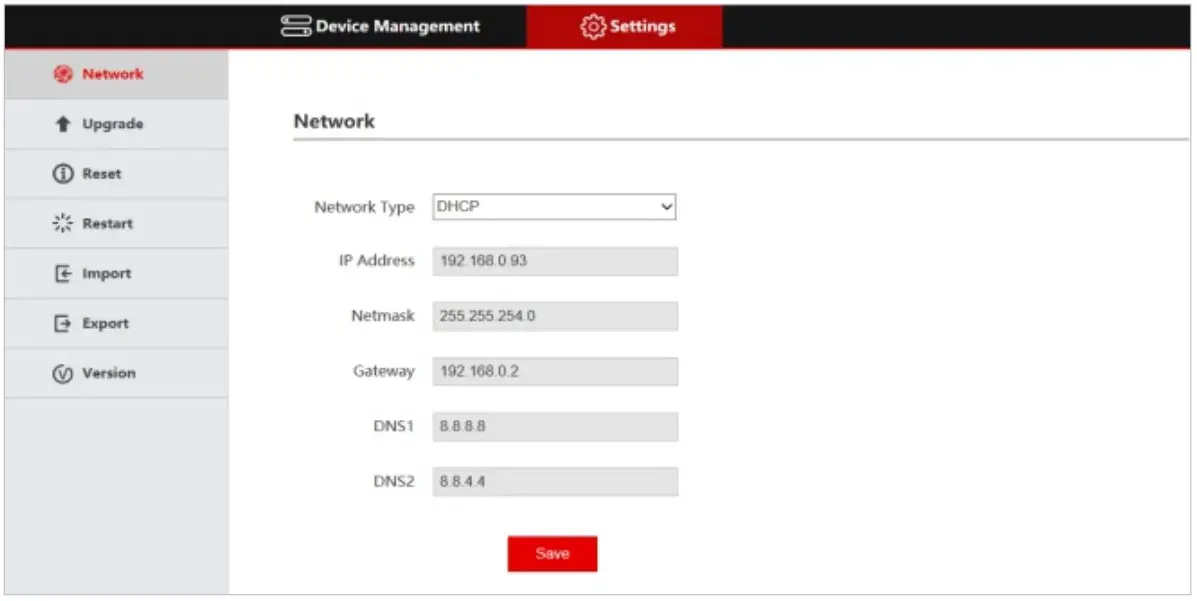1197x601 pixels.
Task: Click the Gateway address field
Action: tap(554, 371)
